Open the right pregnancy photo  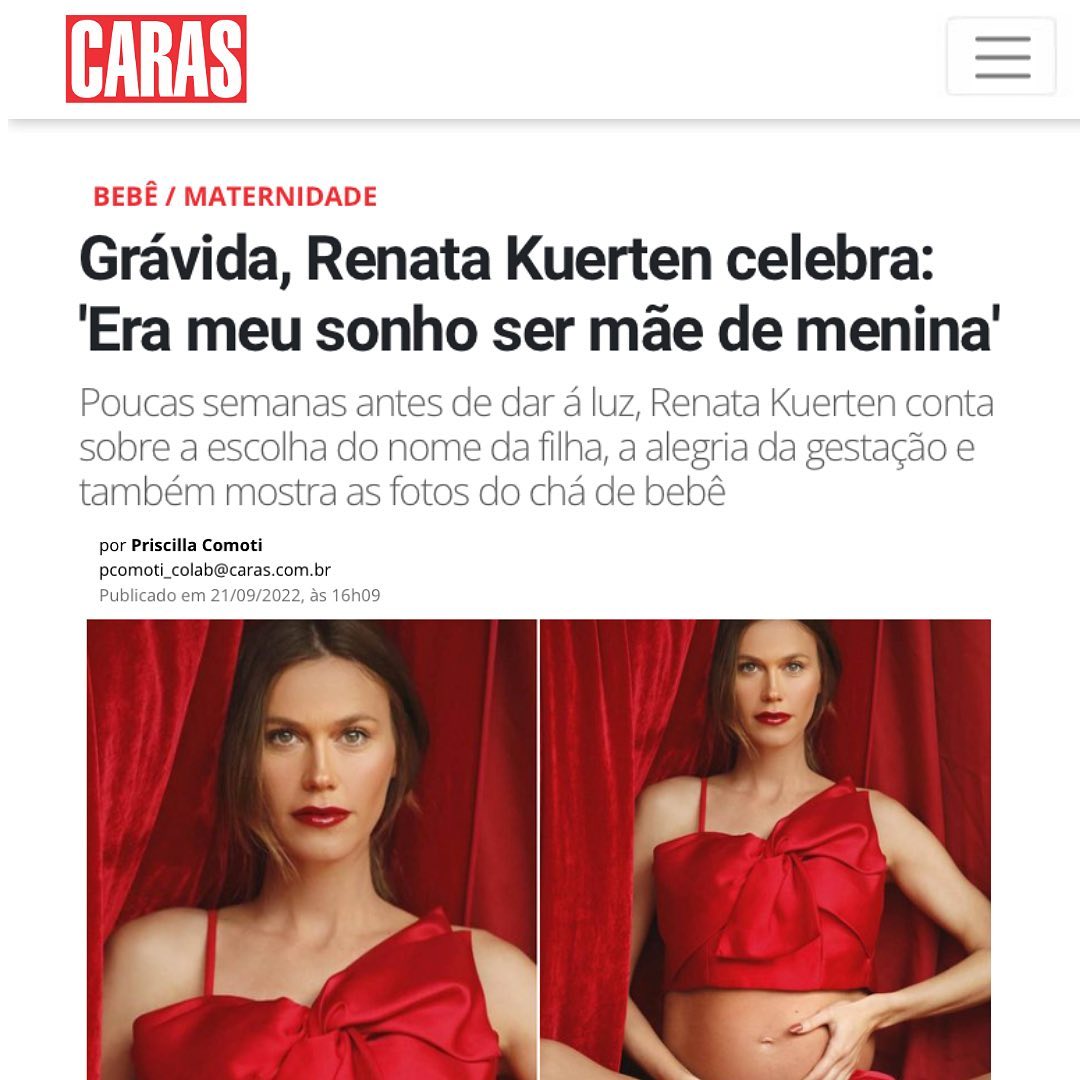point(765,849)
